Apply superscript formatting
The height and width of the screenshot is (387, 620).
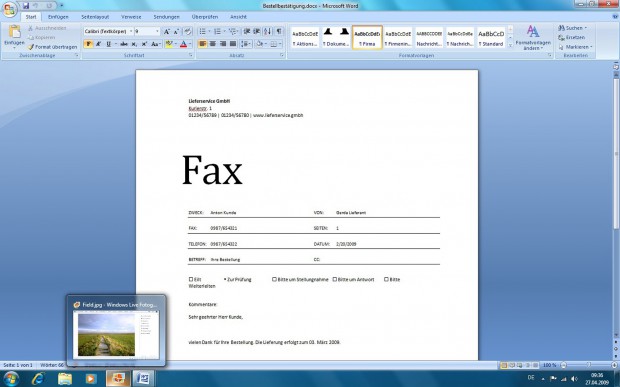[144, 44]
